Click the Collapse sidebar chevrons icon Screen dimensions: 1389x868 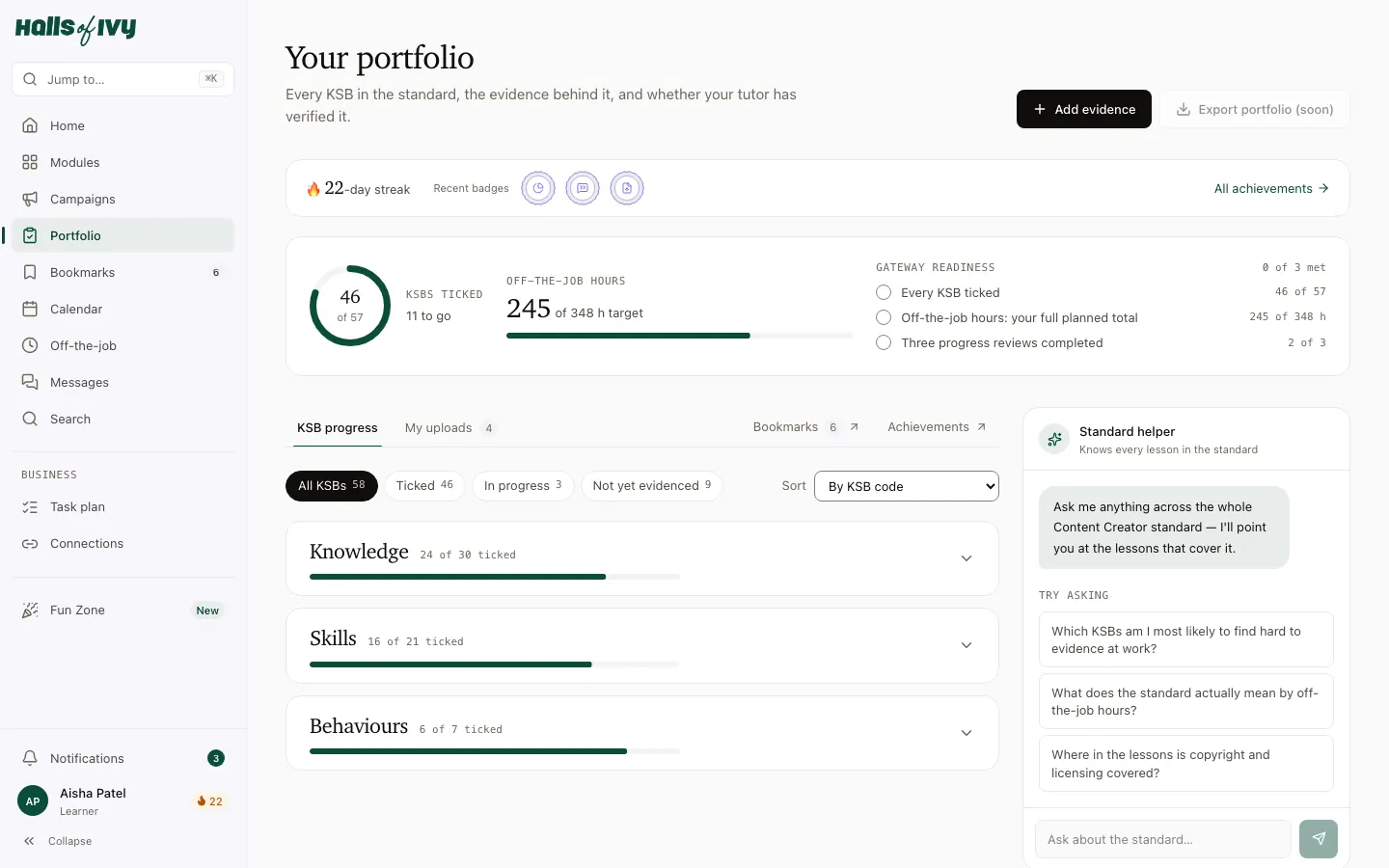click(x=29, y=841)
